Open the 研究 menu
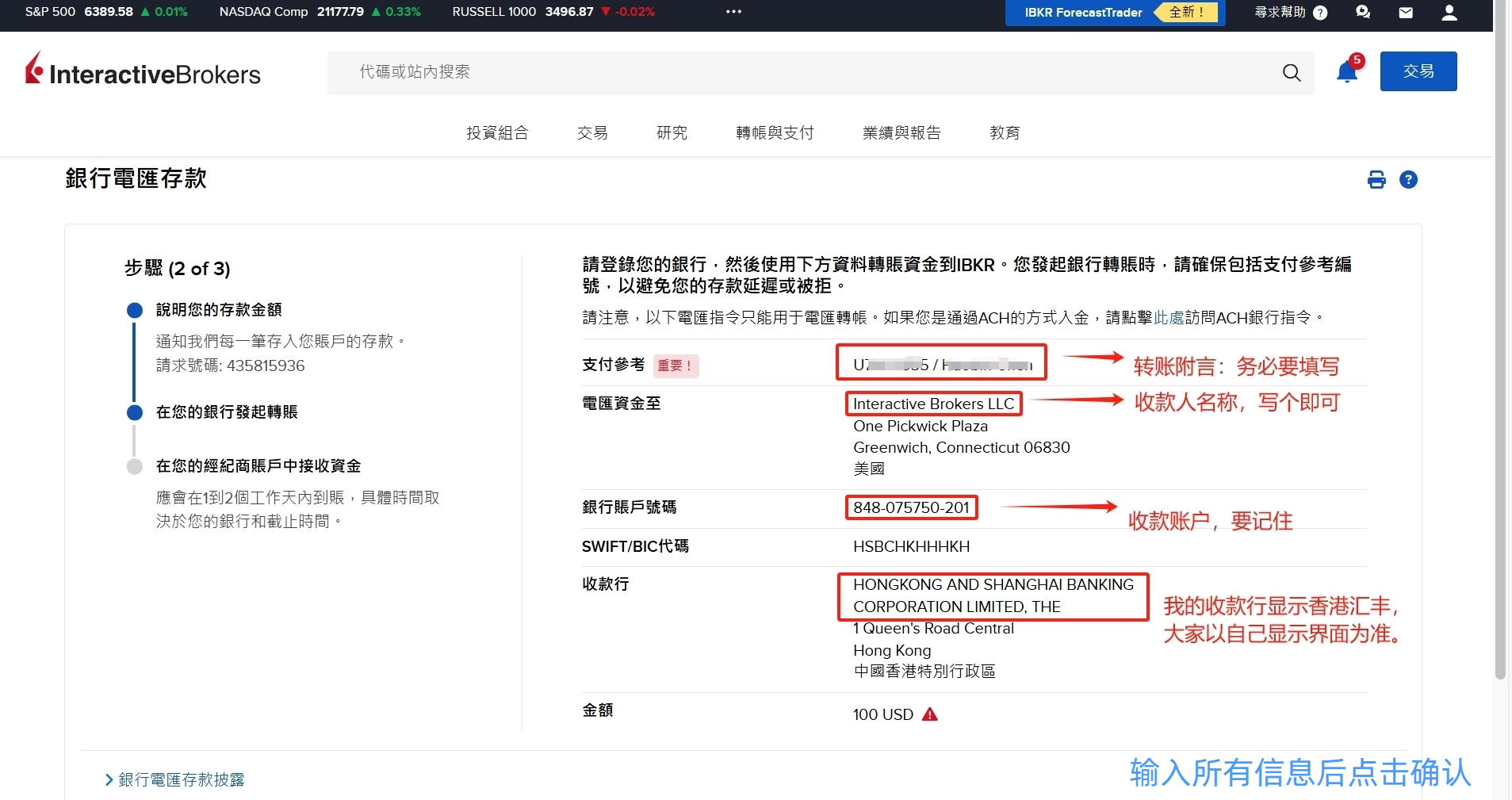Viewport: 1512px width, 800px height. 672,132
